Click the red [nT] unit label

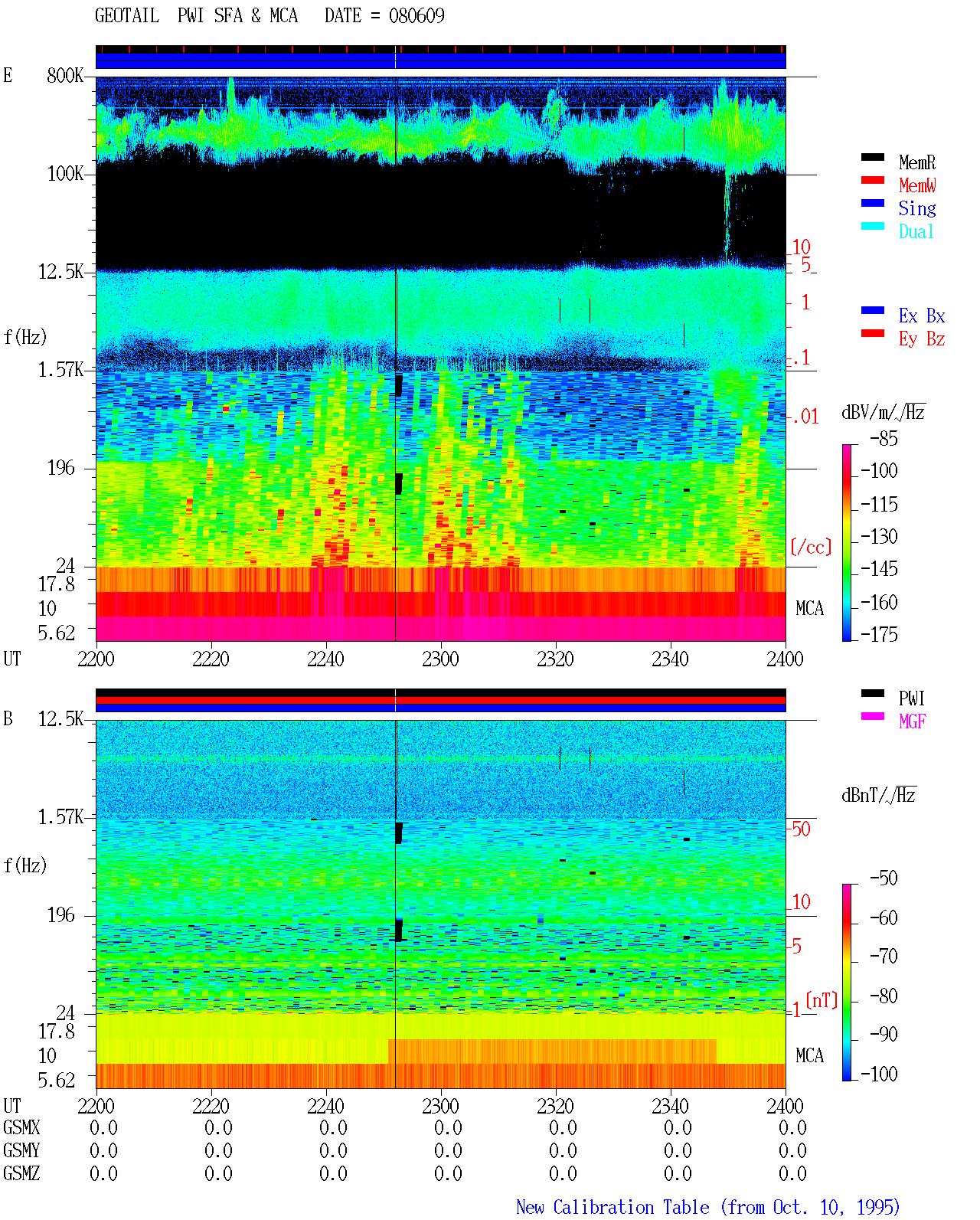(x=822, y=1000)
